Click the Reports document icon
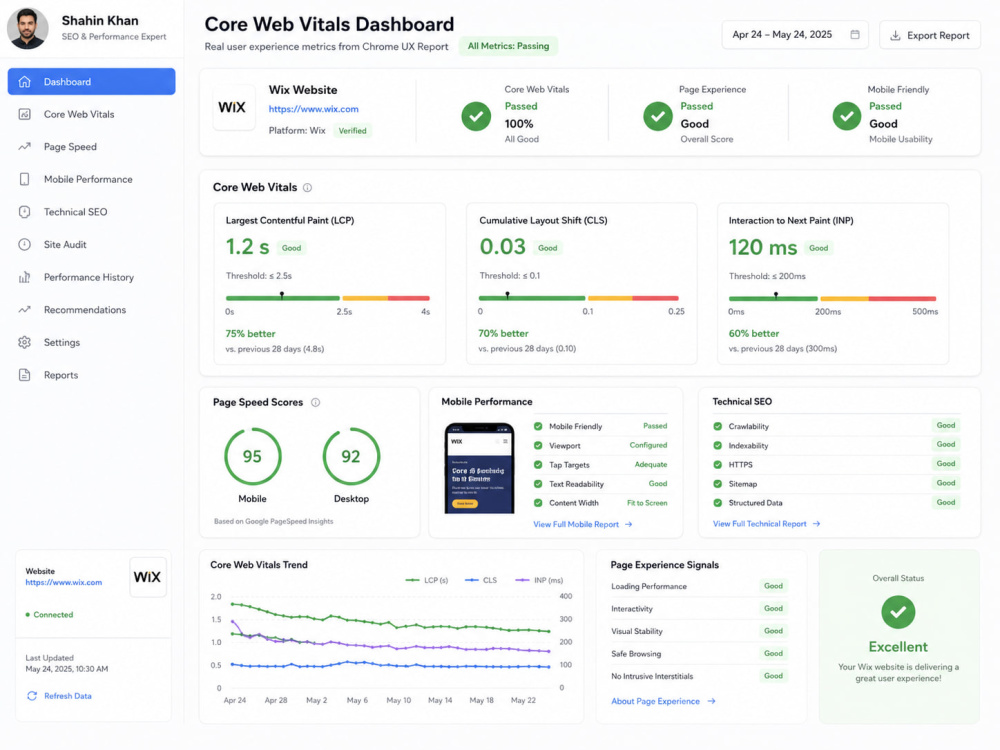This screenshot has width=1000, height=750. tap(24, 375)
